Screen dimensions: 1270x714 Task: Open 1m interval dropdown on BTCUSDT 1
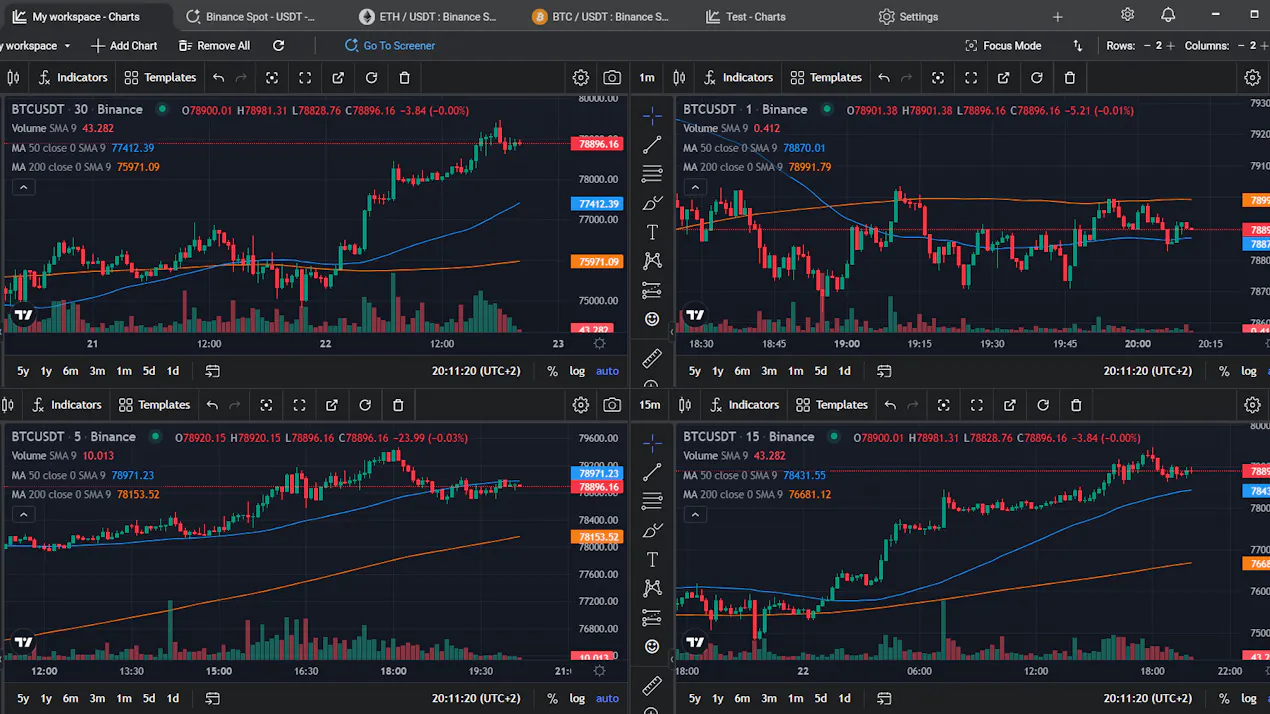click(647, 77)
